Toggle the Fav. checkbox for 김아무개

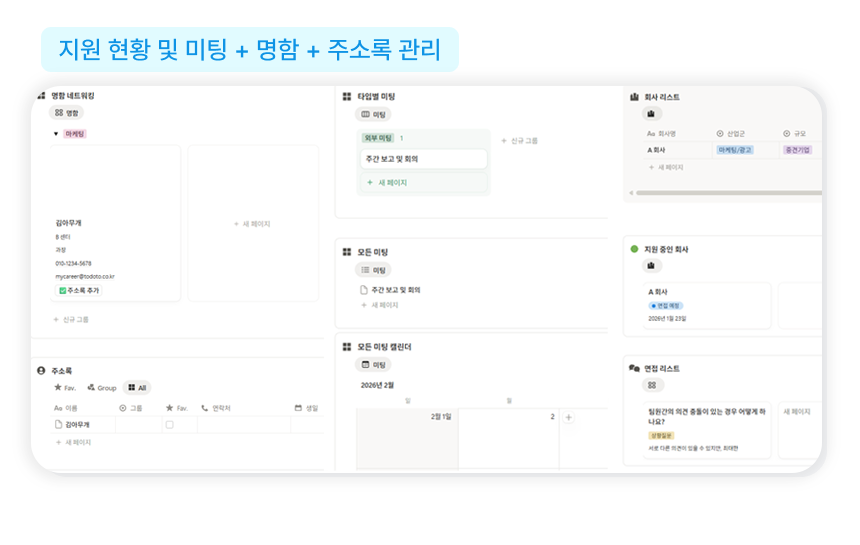pyautogui.click(x=169, y=425)
